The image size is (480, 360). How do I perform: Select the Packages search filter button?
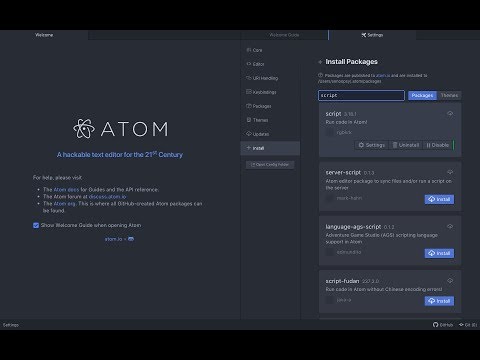pyautogui.click(x=422, y=95)
